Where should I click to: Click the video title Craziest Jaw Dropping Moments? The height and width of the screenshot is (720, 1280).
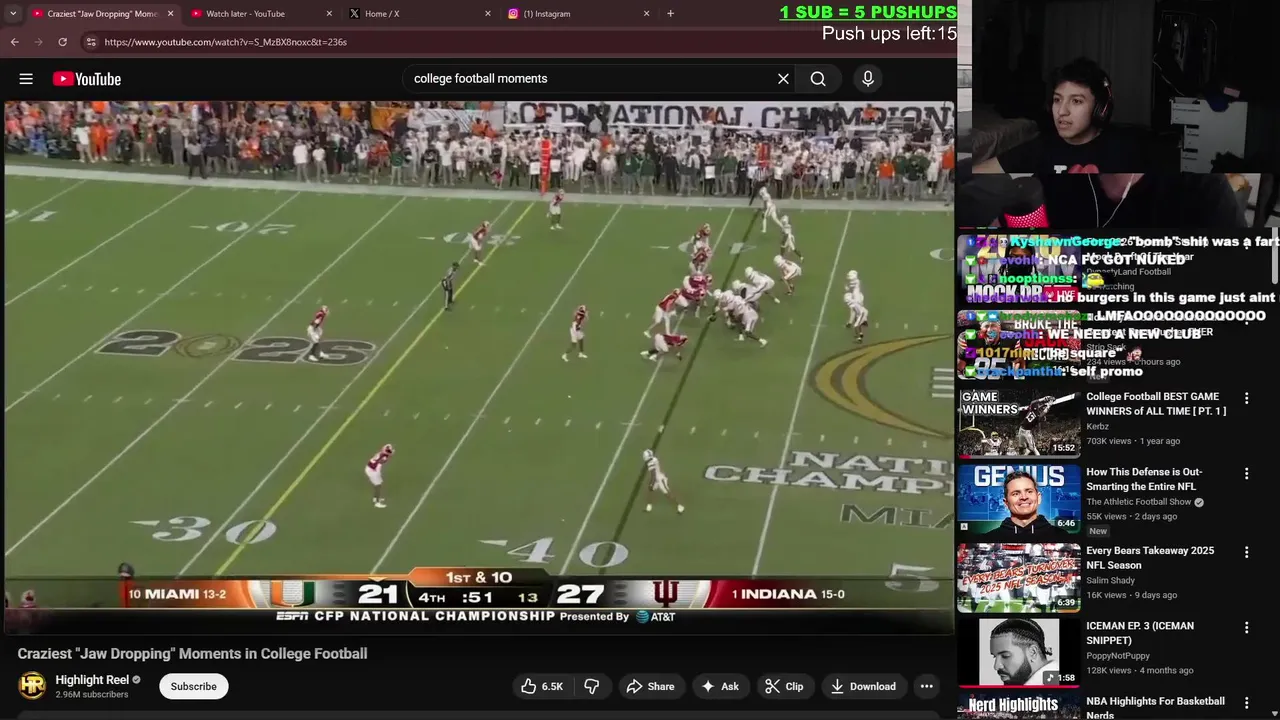(192, 653)
